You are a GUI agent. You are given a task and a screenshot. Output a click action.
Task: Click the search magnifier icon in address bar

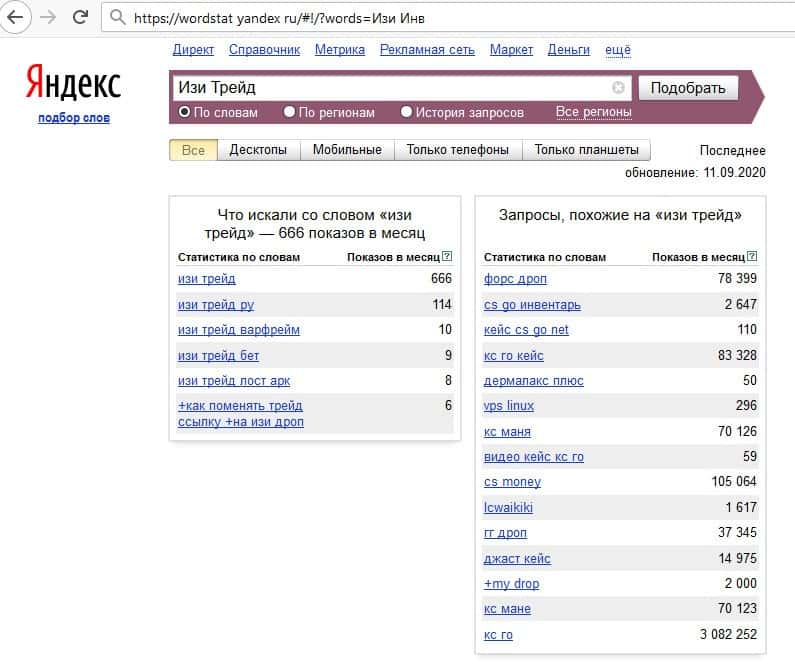(118, 18)
